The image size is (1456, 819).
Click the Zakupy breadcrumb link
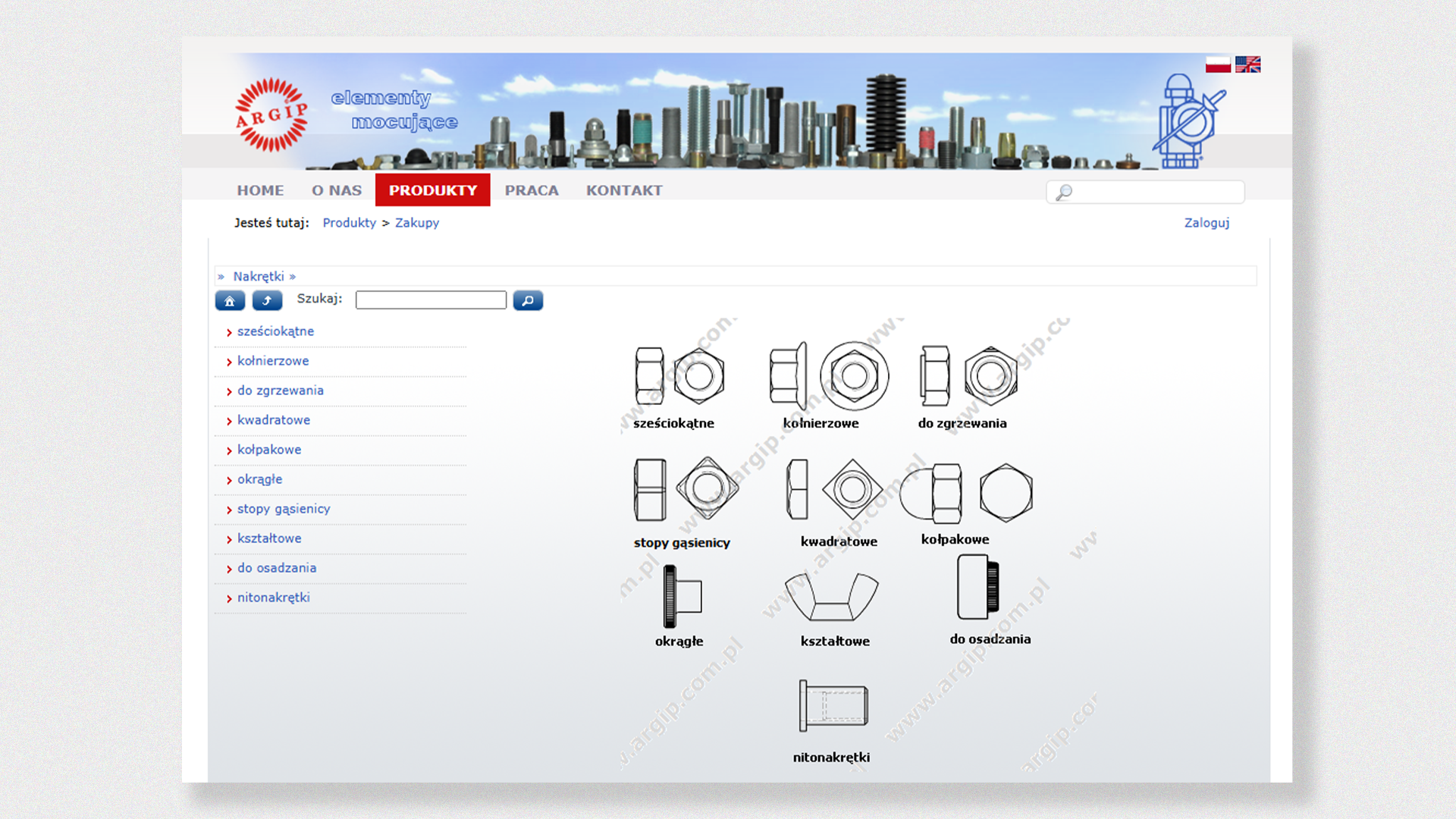(416, 223)
